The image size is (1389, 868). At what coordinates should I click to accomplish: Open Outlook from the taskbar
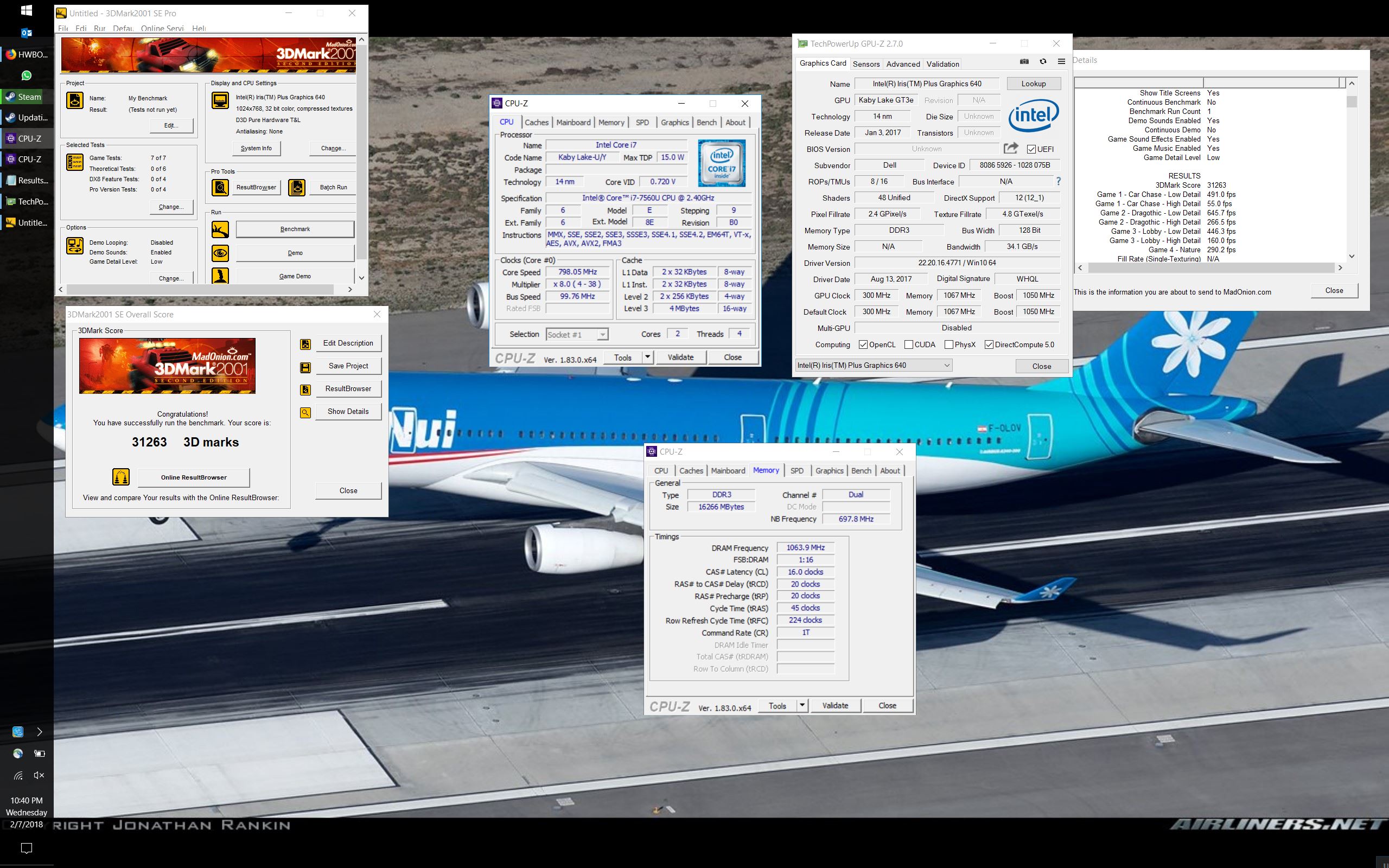[27, 33]
